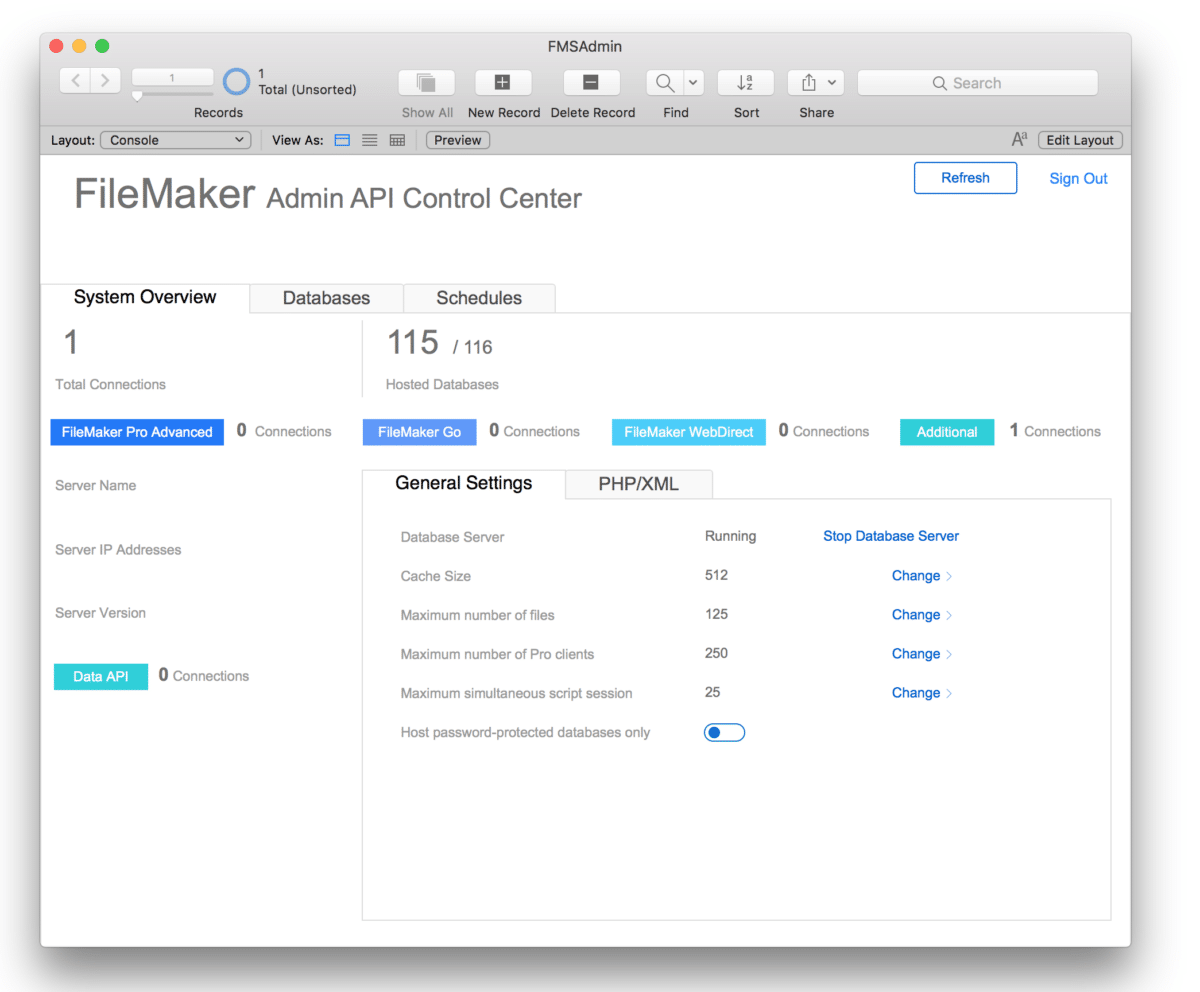Select the Sort toolbar icon
This screenshot has width=1200, height=992.
coord(745,82)
